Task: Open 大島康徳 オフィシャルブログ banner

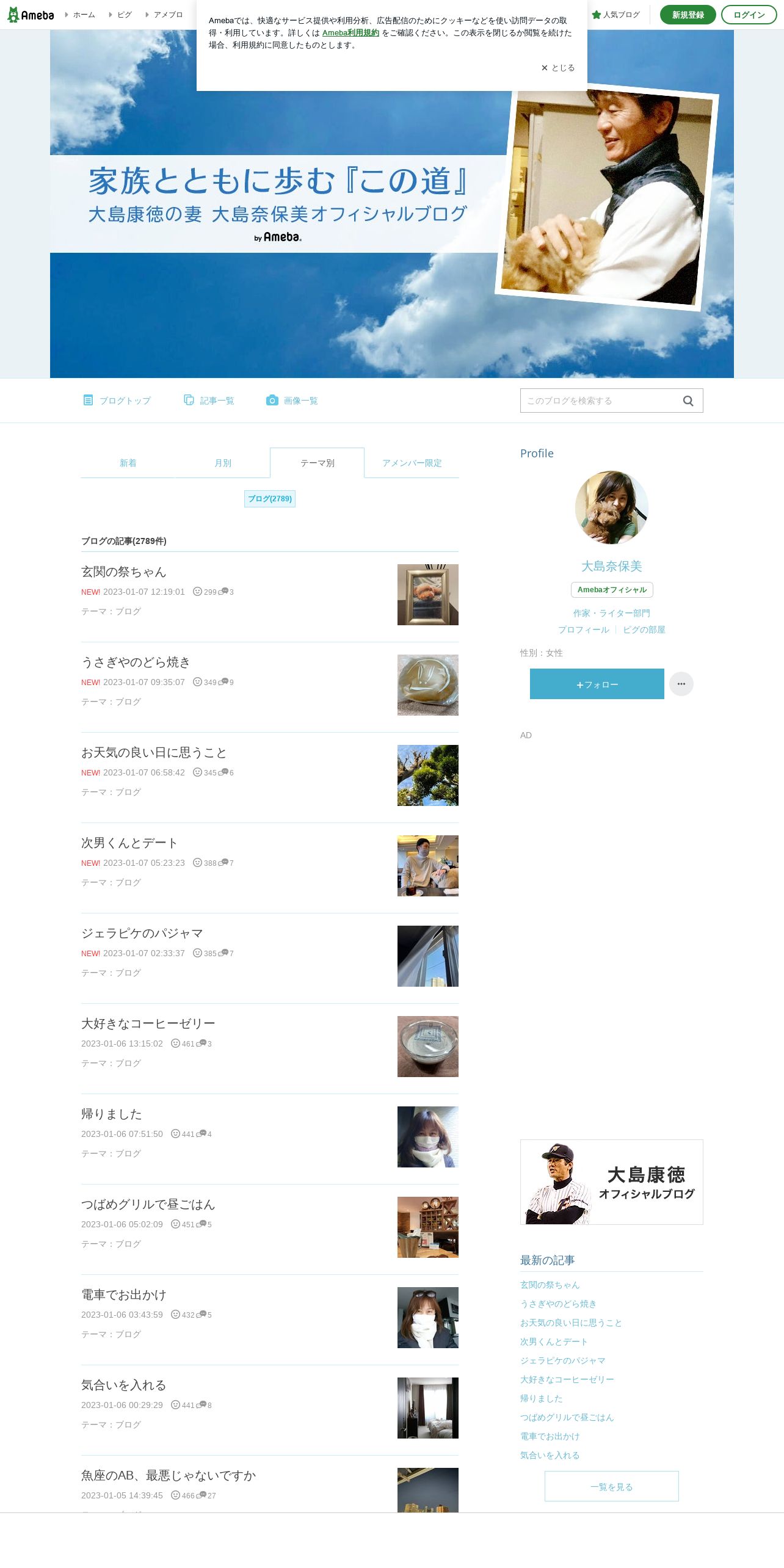Action: (x=612, y=1182)
